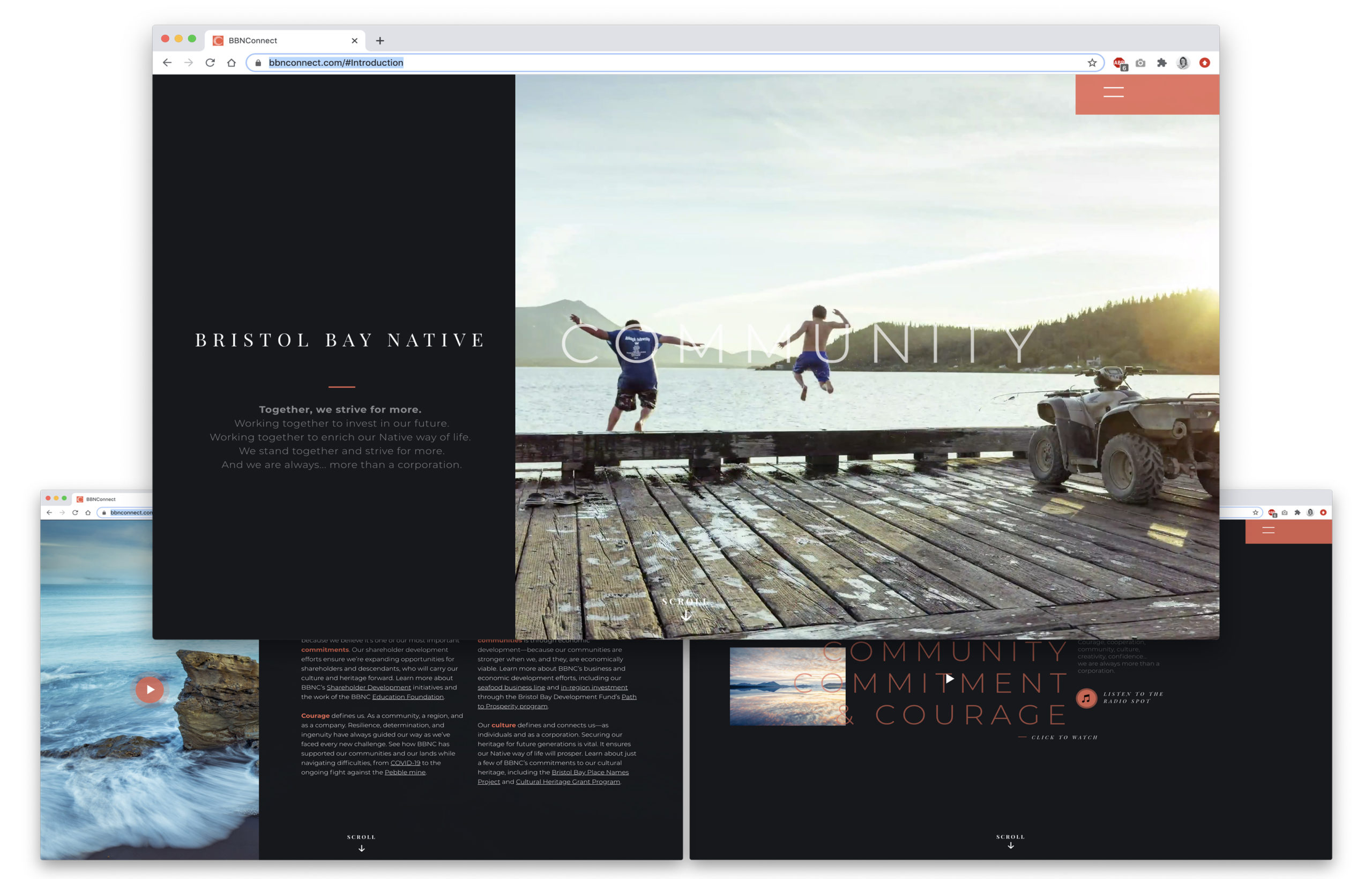Click camera extension in back-right window
Image resolution: width=1372 pixels, height=879 pixels.
pyautogui.click(x=1284, y=512)
